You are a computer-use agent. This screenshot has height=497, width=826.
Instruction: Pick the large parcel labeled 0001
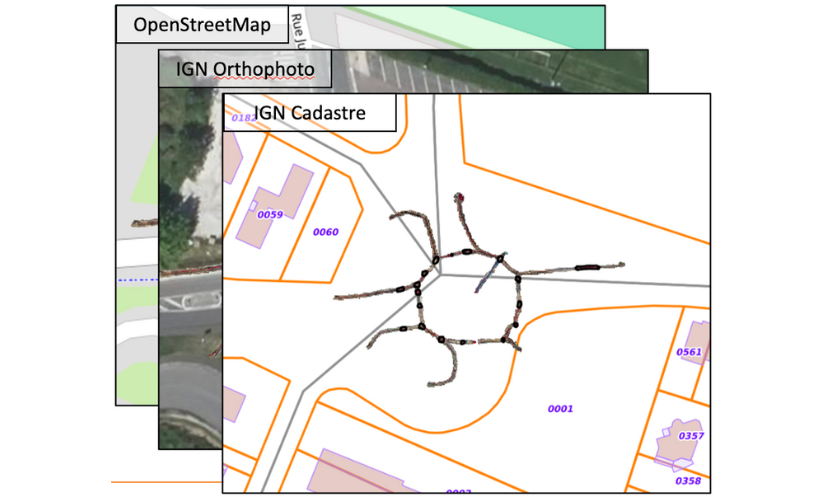click(560, 408)
